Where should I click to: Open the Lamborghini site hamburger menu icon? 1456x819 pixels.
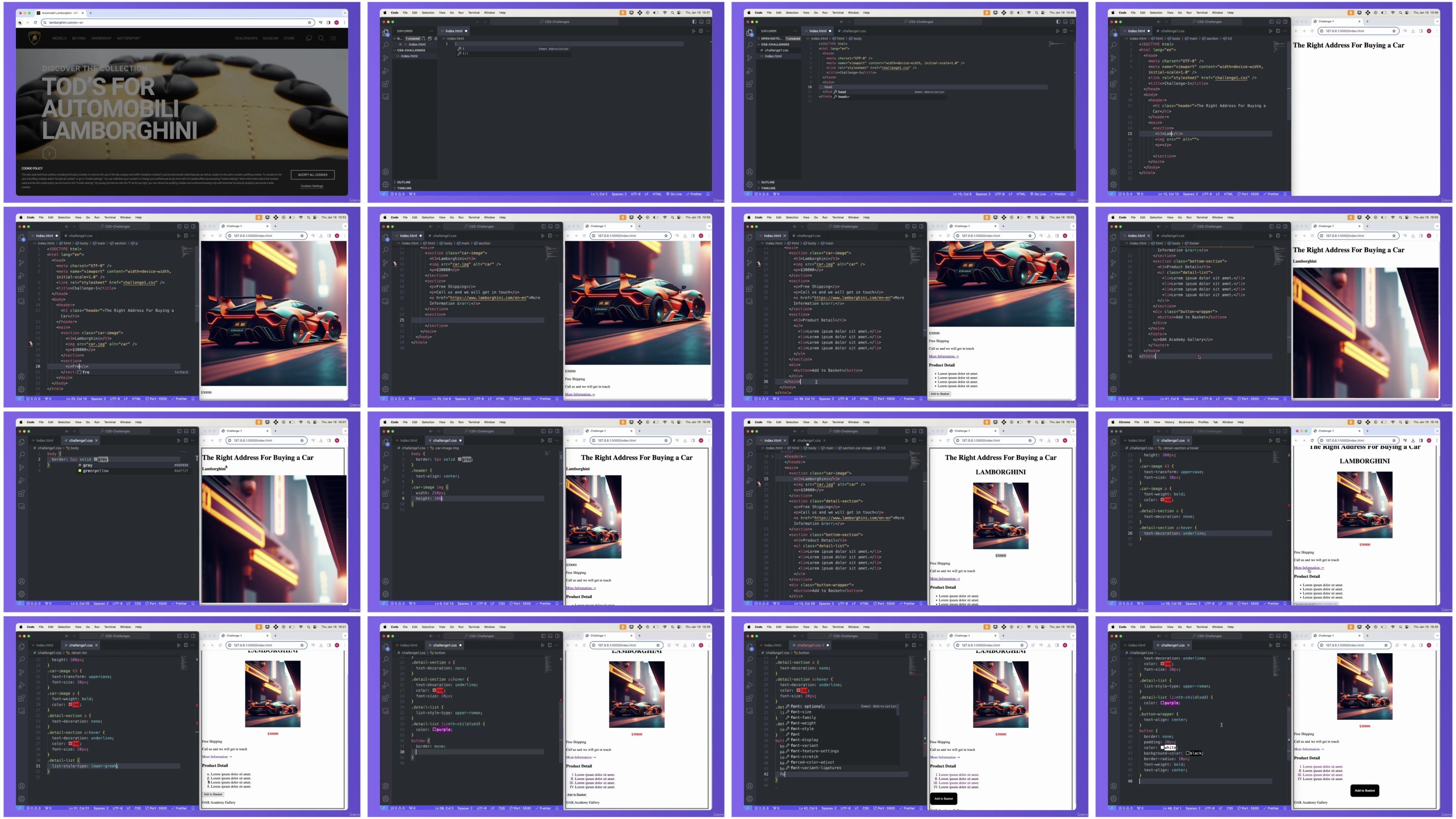pyautogui.click(x=334, y=38)
